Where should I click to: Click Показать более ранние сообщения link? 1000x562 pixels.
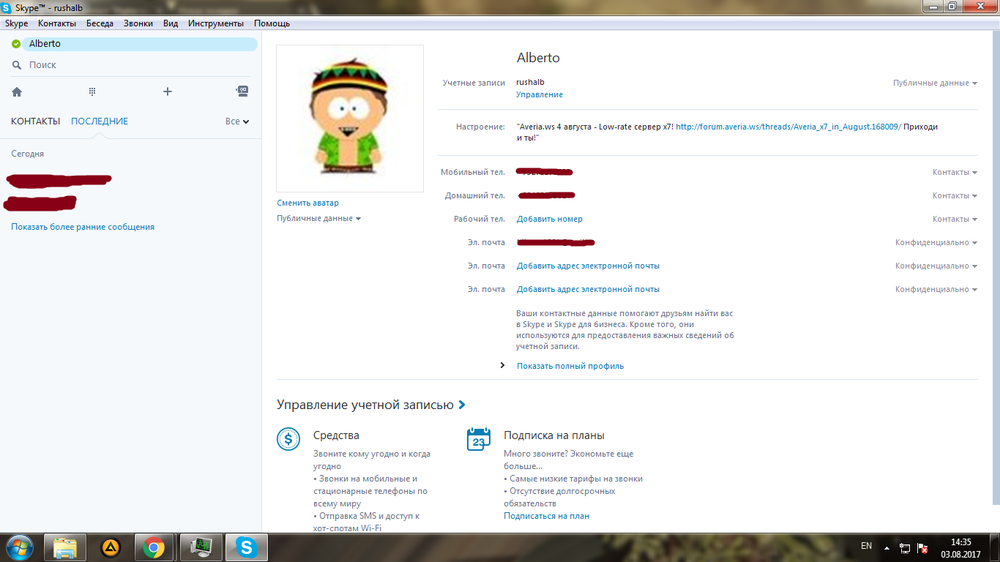point(82,227)
